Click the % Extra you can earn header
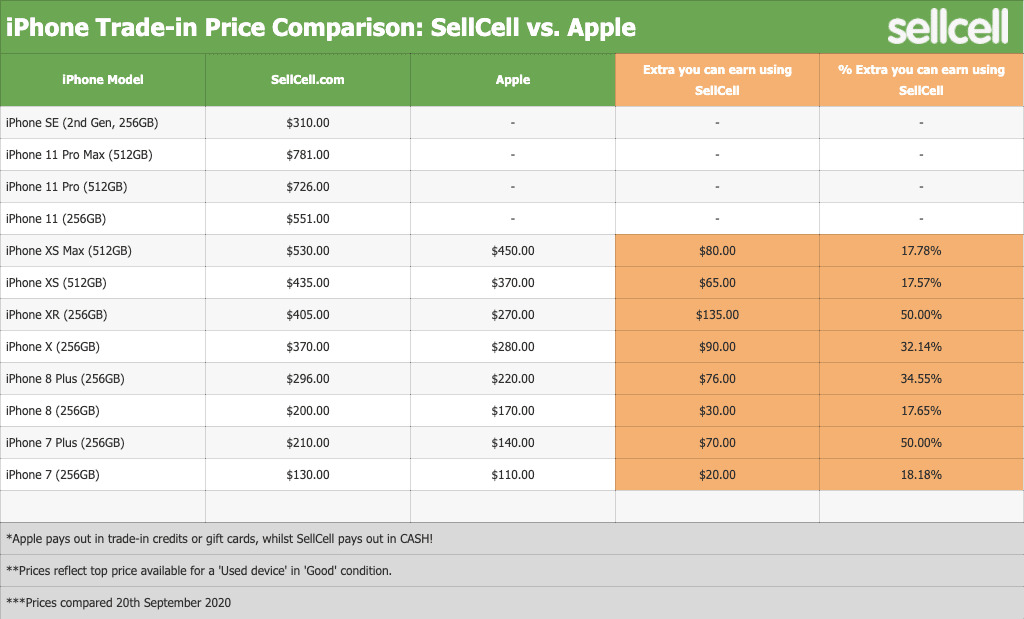Screen dimensions: 1024x619 pos(921,80)
